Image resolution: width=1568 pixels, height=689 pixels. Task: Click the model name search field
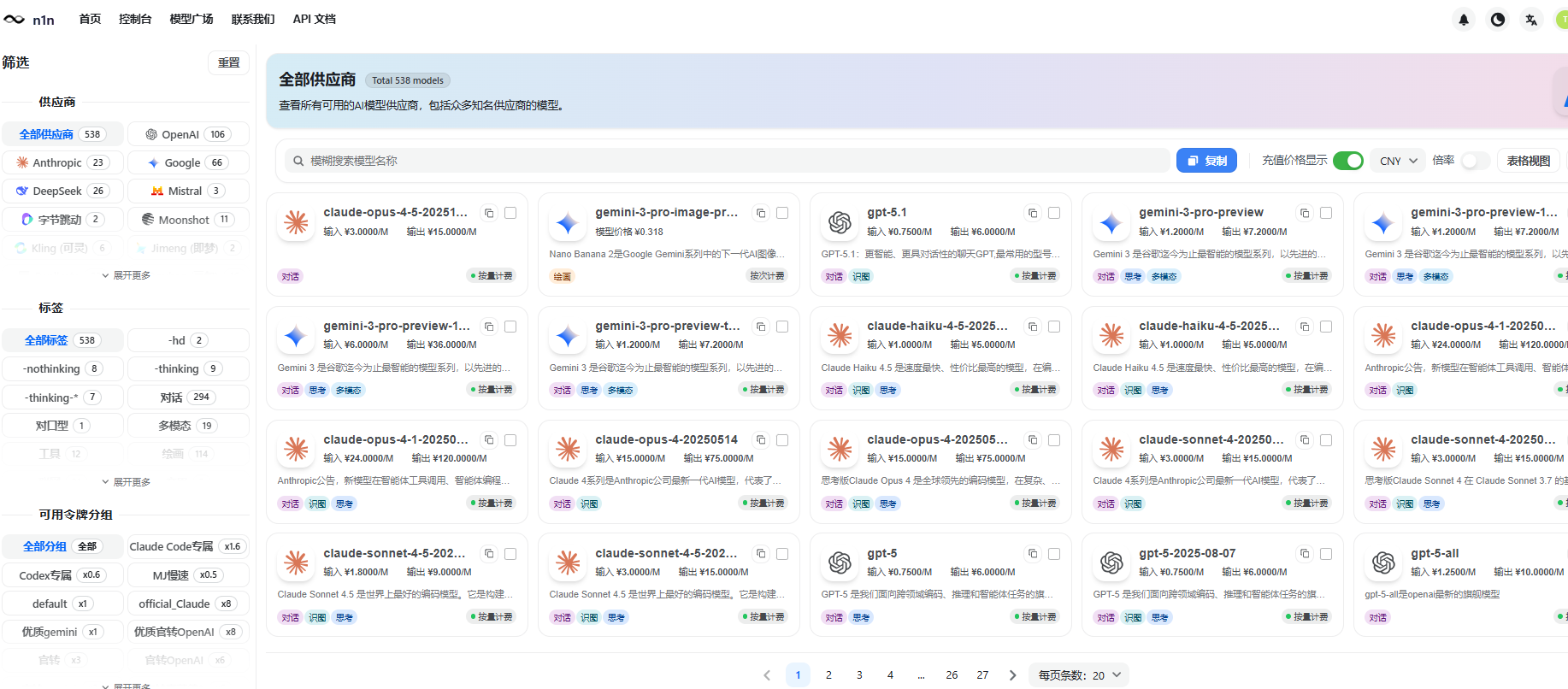(x=727, y=161)
